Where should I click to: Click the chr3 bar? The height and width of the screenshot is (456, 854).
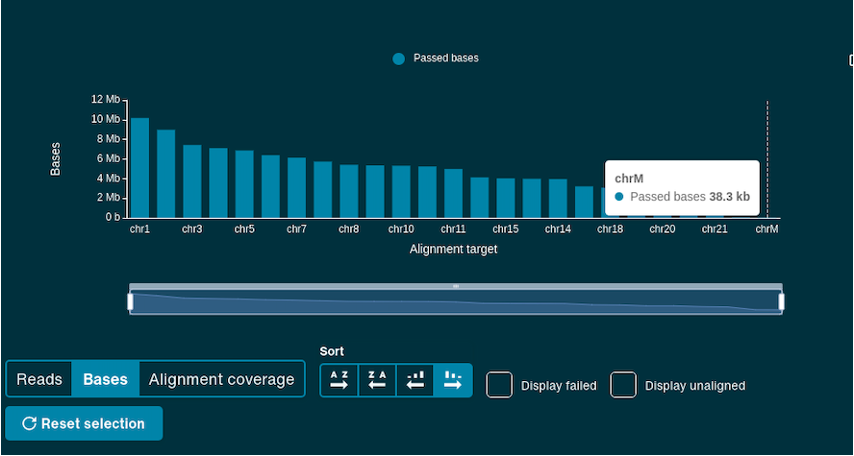pos(192,181)
